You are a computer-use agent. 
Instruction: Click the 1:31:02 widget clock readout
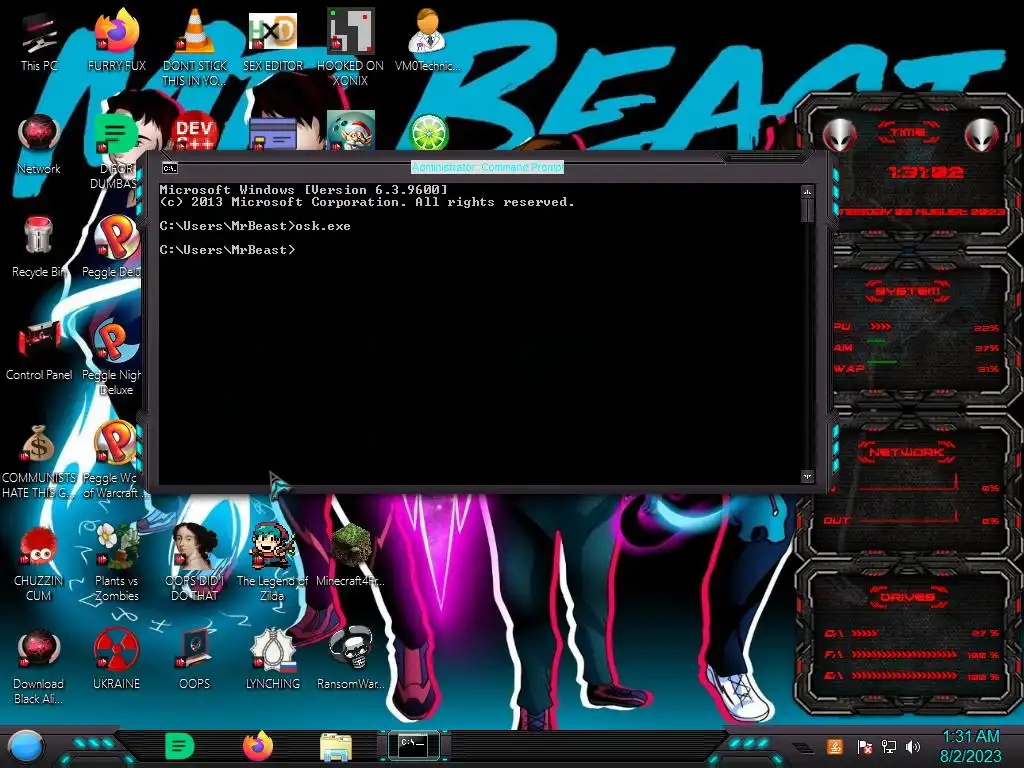pos(925,173)
